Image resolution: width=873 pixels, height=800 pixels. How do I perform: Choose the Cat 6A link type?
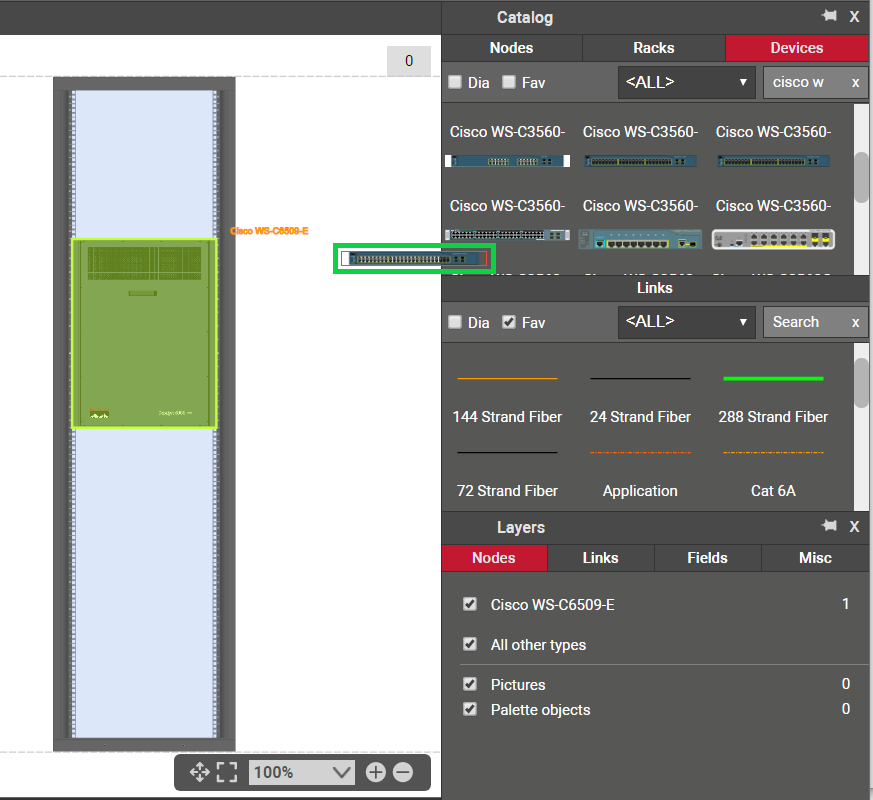(773, 473)
